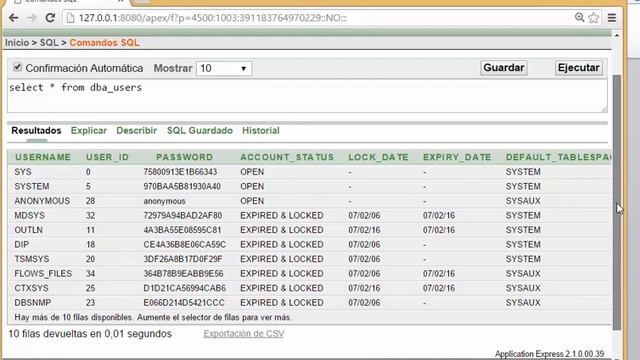Click the DBSNMP username cell
This screenshot has height=360, width=640.
(x=33, y=303)
